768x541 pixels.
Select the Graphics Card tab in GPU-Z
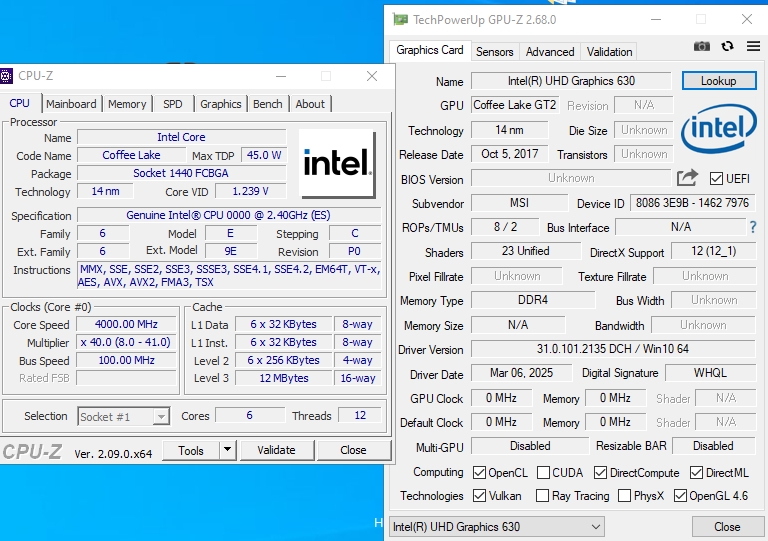coord(430,50)
